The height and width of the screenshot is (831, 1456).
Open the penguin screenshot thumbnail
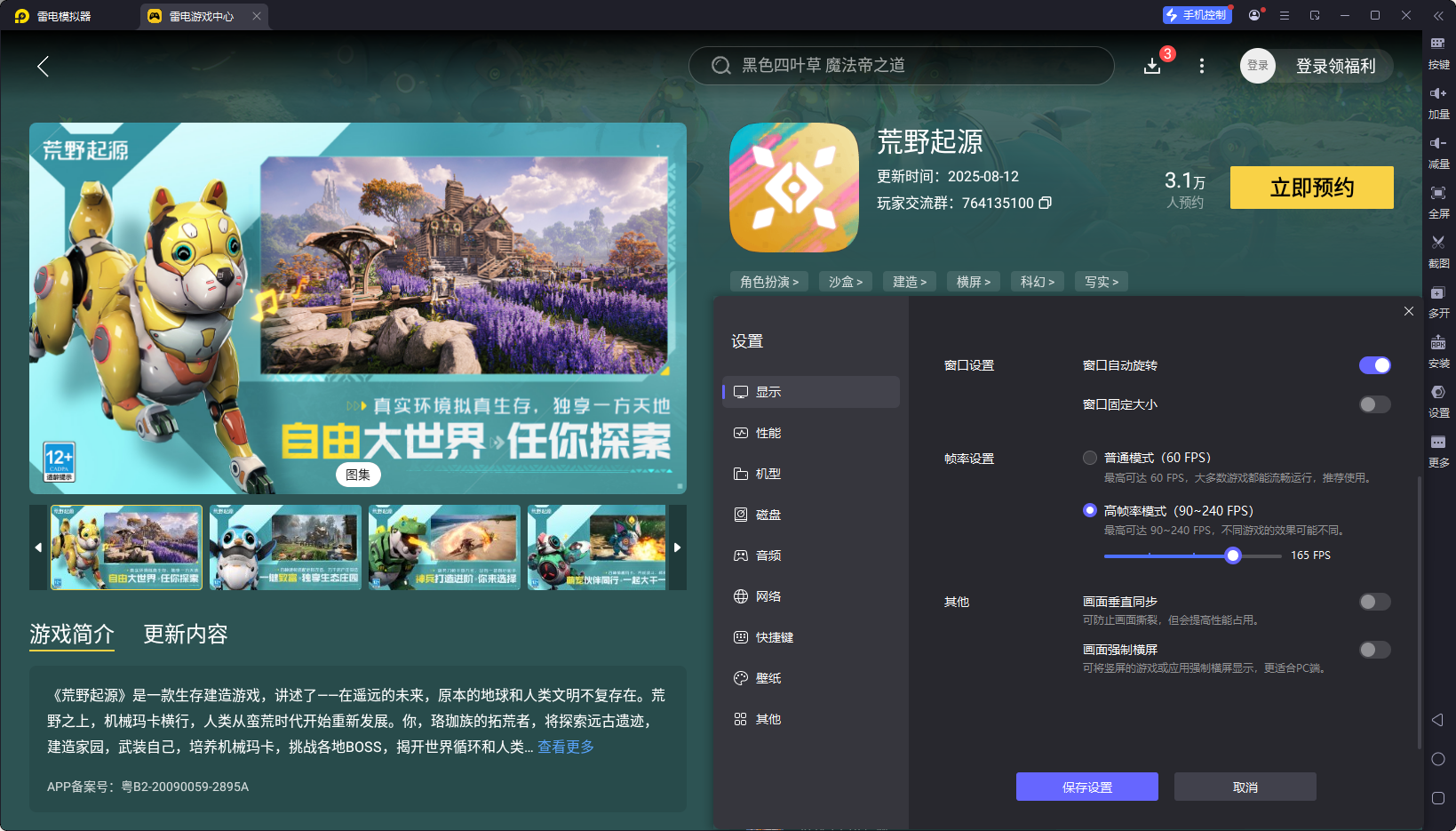point(284,547)
